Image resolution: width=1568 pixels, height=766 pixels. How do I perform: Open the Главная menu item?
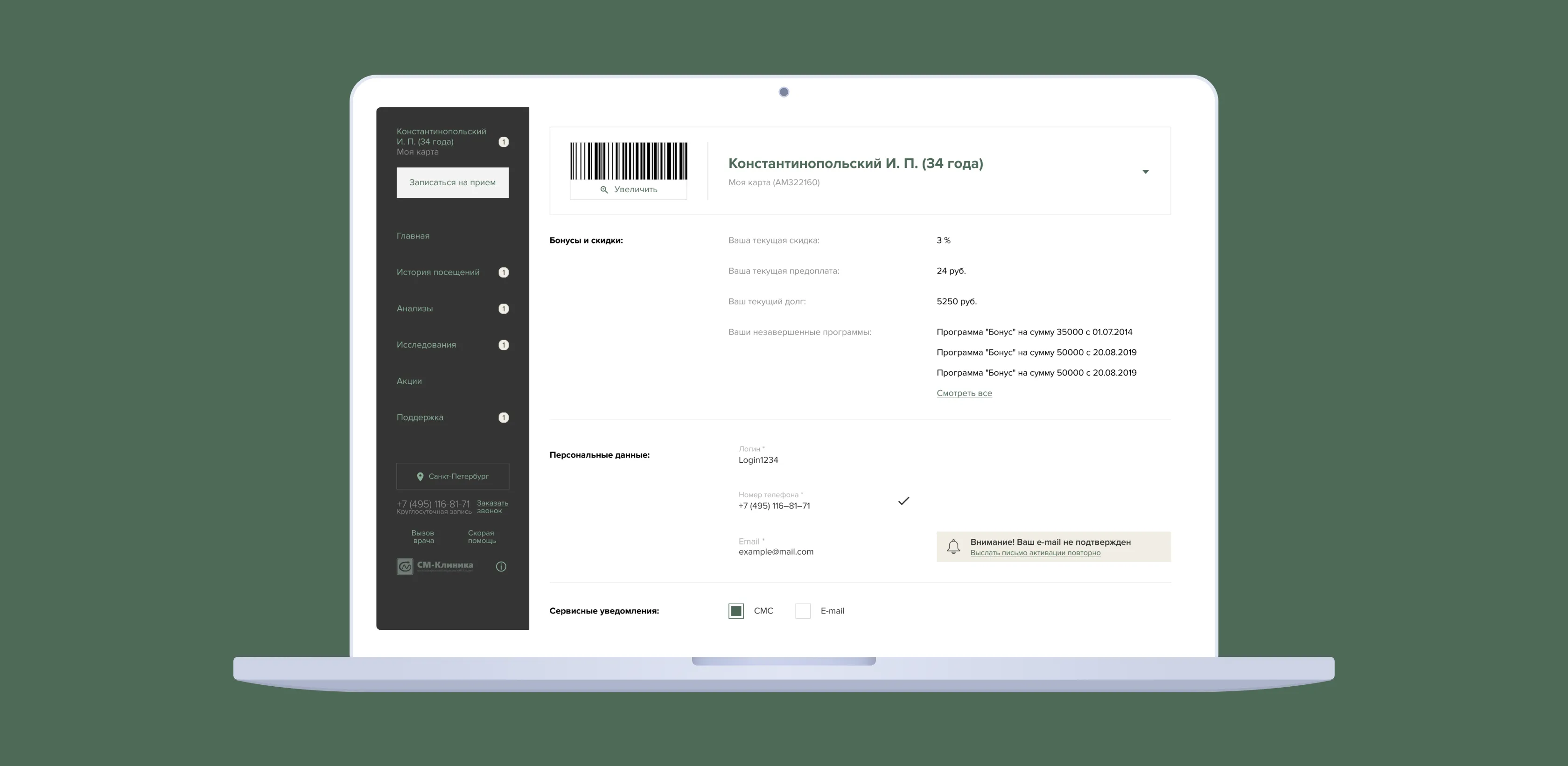pyautogui.click(x=413, y=236)
